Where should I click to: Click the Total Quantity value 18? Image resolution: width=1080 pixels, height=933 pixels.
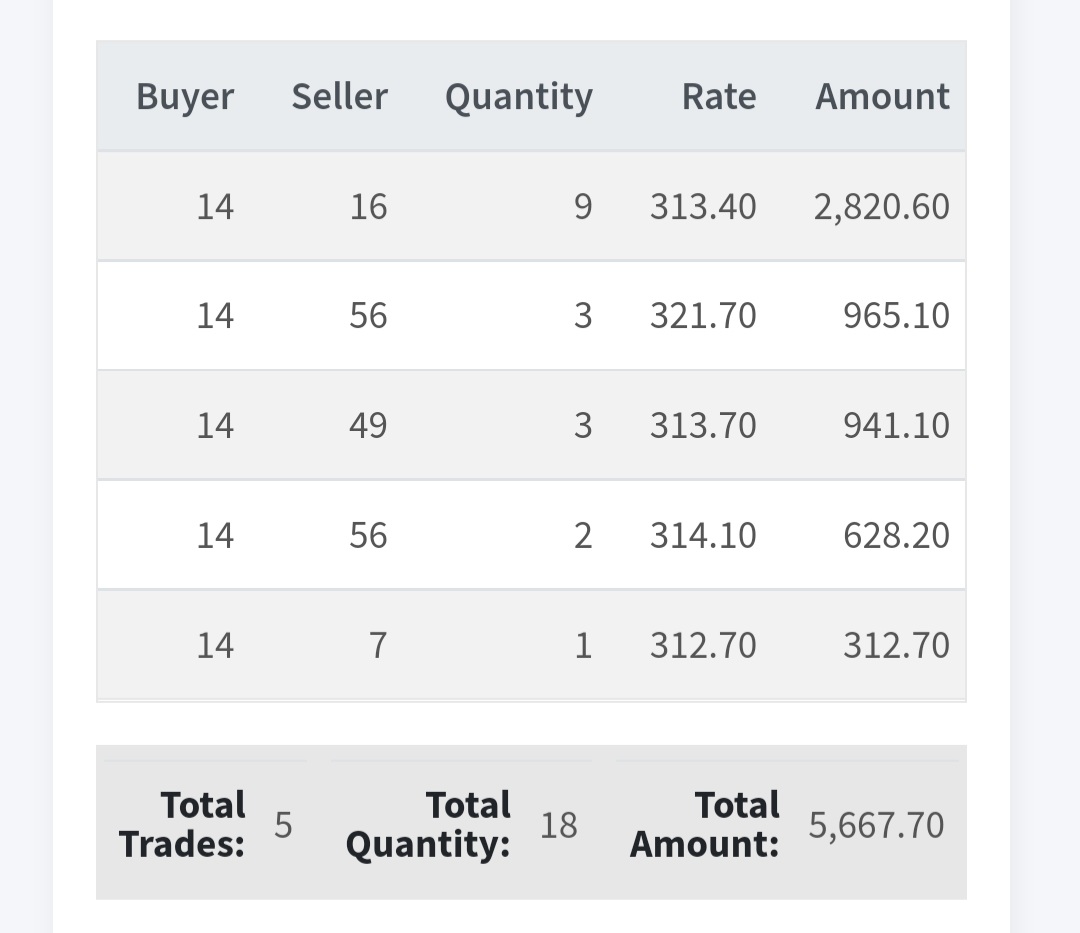[x=559, y=825]
